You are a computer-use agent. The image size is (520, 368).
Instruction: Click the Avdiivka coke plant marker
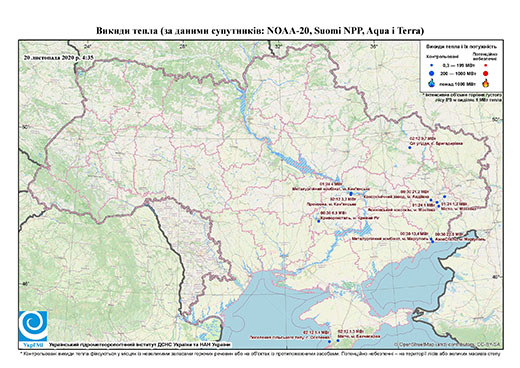pos(431,200)
